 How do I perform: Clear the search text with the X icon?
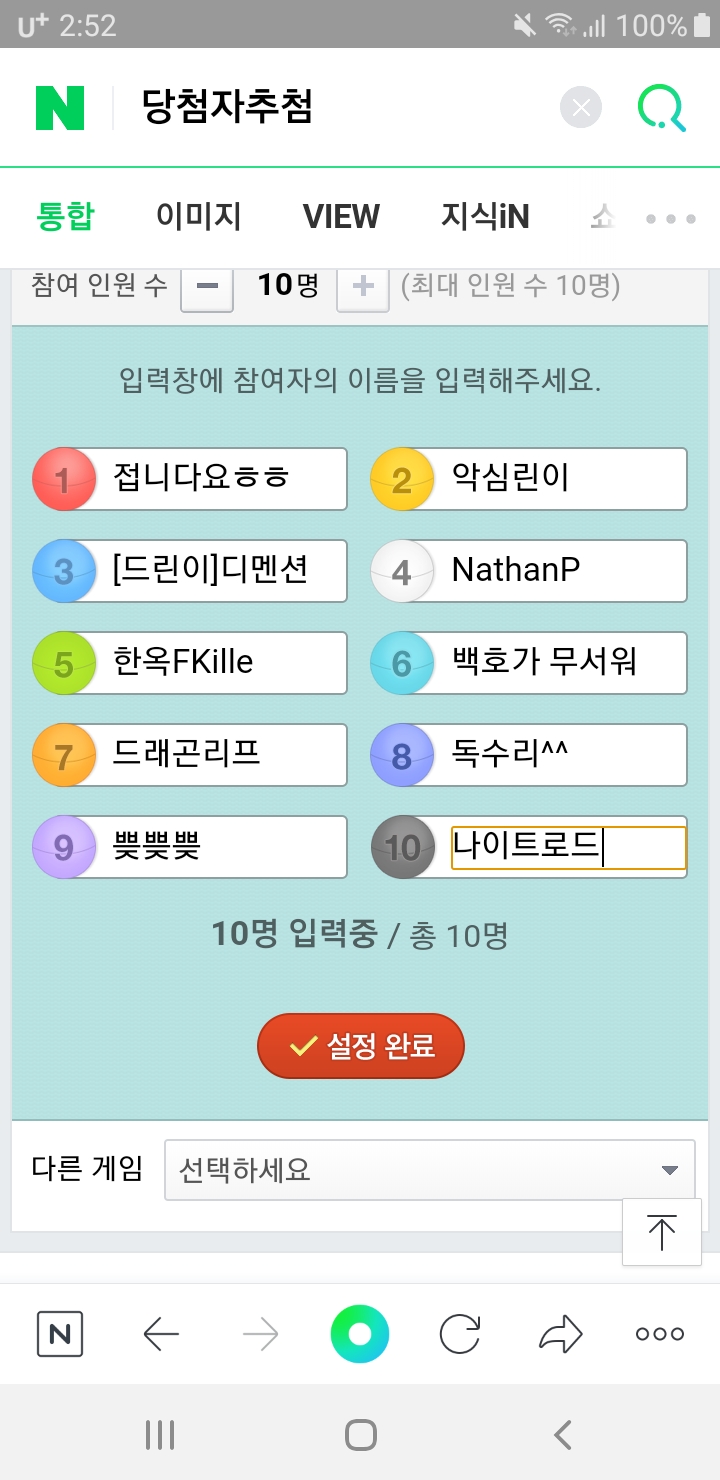(x=581, y=108)
